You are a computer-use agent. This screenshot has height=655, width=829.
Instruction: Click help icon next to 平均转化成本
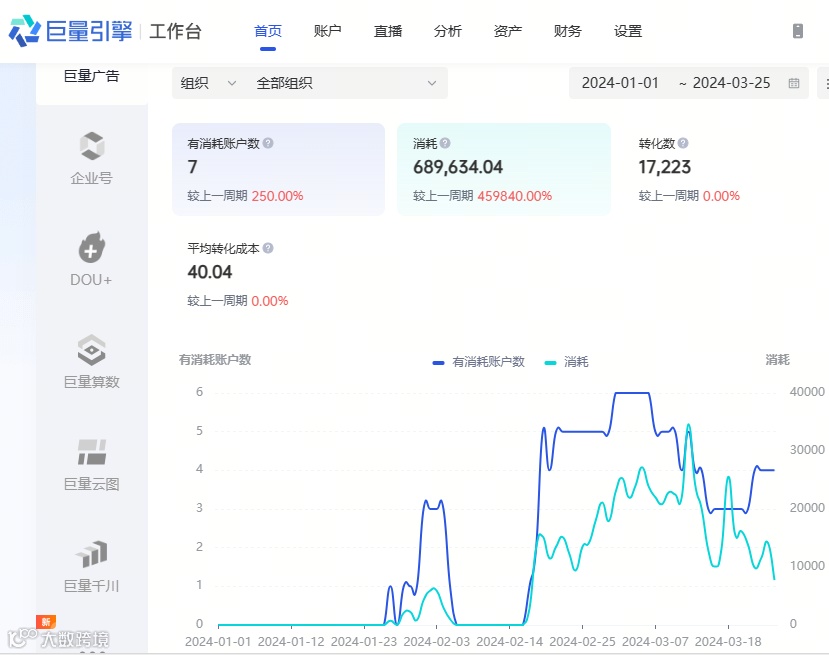pos(268,248)
